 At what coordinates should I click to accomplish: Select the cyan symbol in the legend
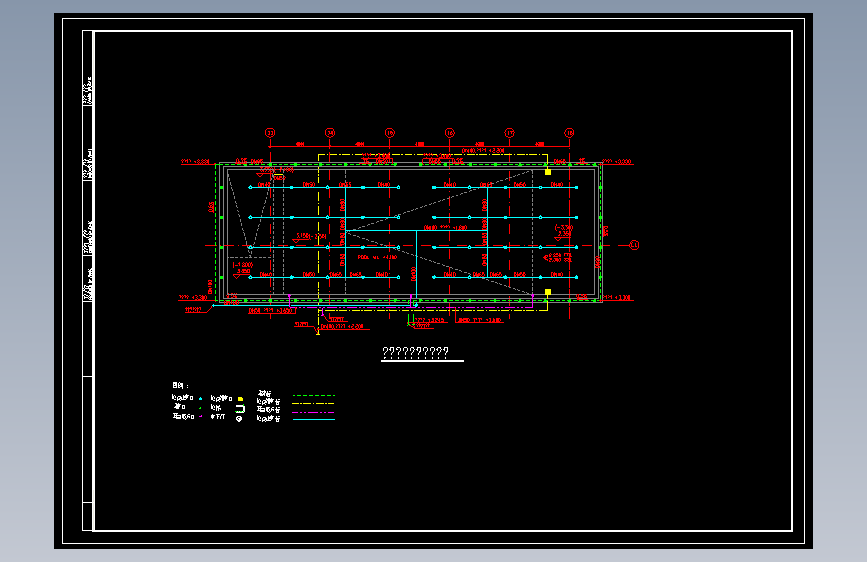coord(200,398)
